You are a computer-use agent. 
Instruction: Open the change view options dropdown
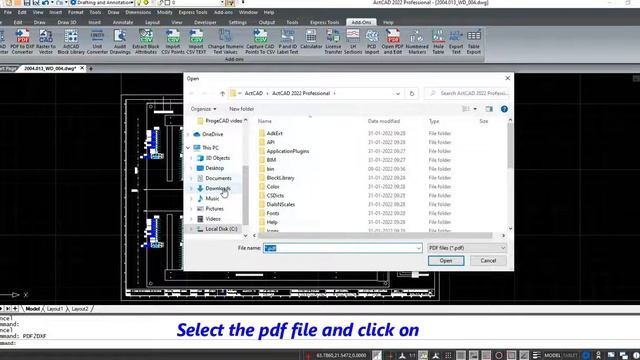[x=475, y=109]
